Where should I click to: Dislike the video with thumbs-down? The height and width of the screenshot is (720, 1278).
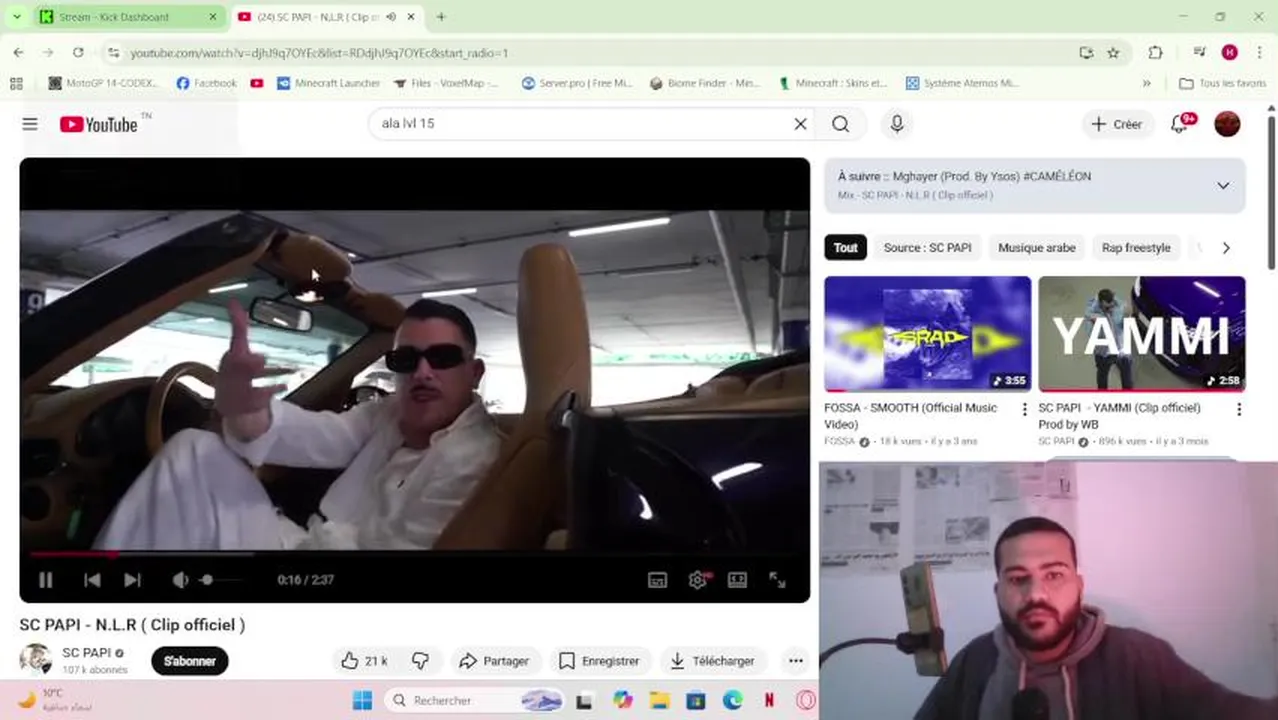point(421,661)
